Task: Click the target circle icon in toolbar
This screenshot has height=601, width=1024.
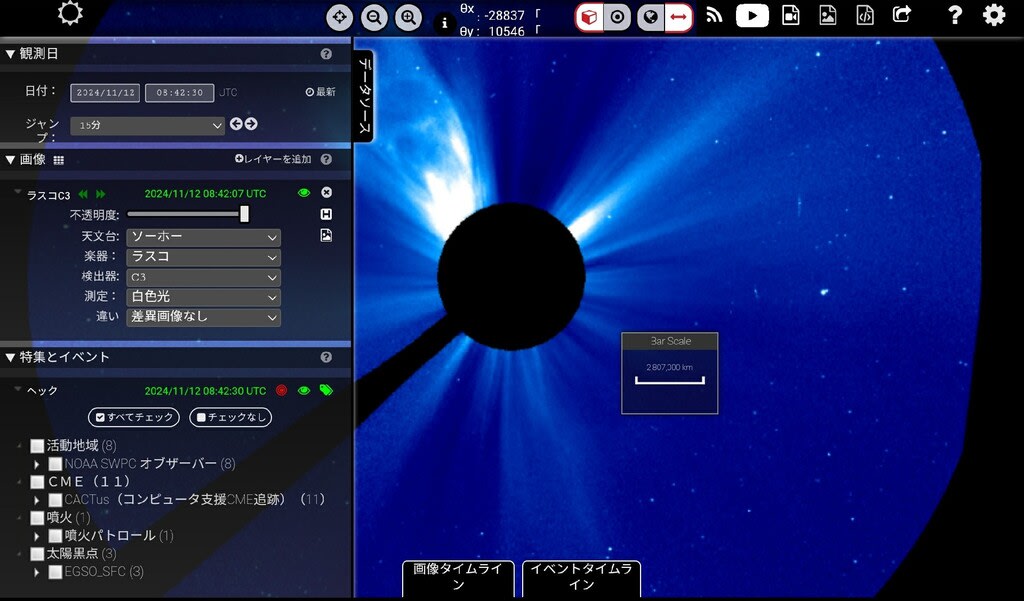Action: pos(617,18)
